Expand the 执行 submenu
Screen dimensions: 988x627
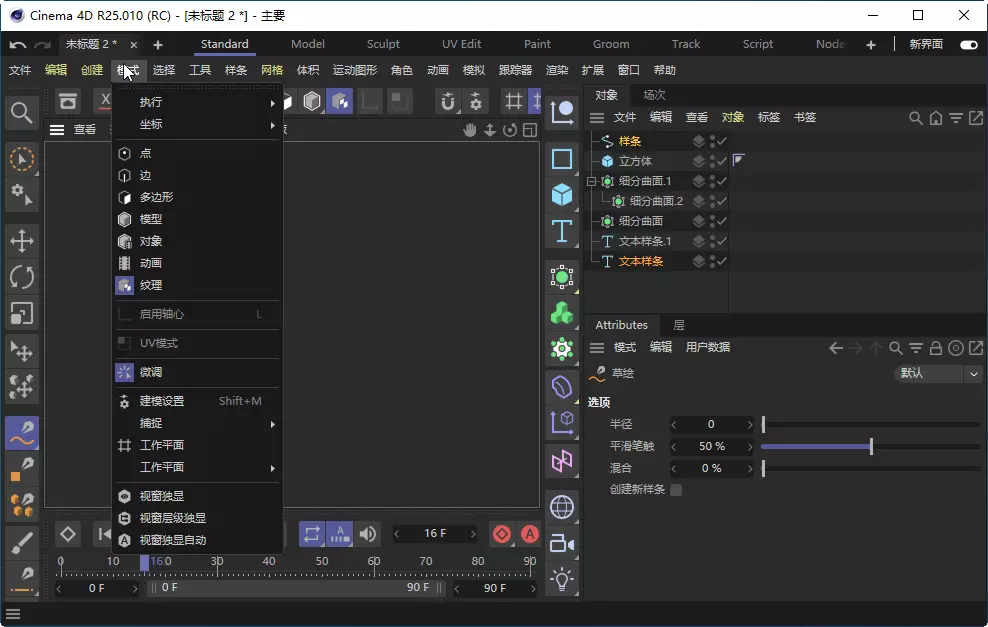[197, 102]
